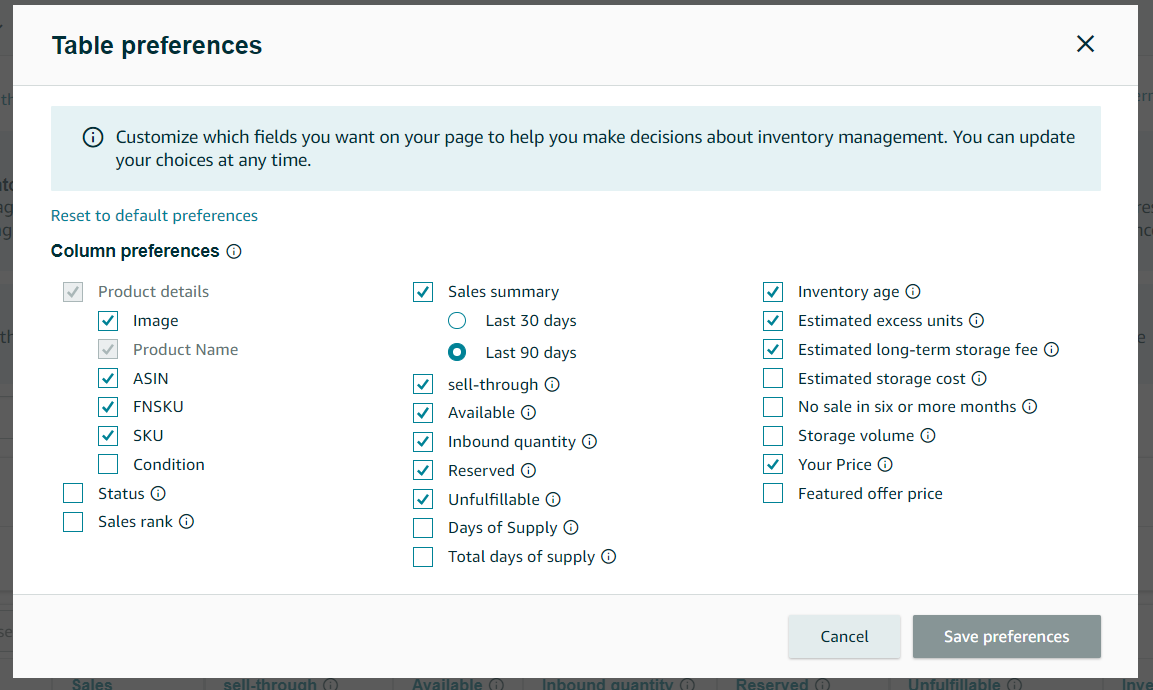Check the Featured offer price option

(x=773, y=493)
